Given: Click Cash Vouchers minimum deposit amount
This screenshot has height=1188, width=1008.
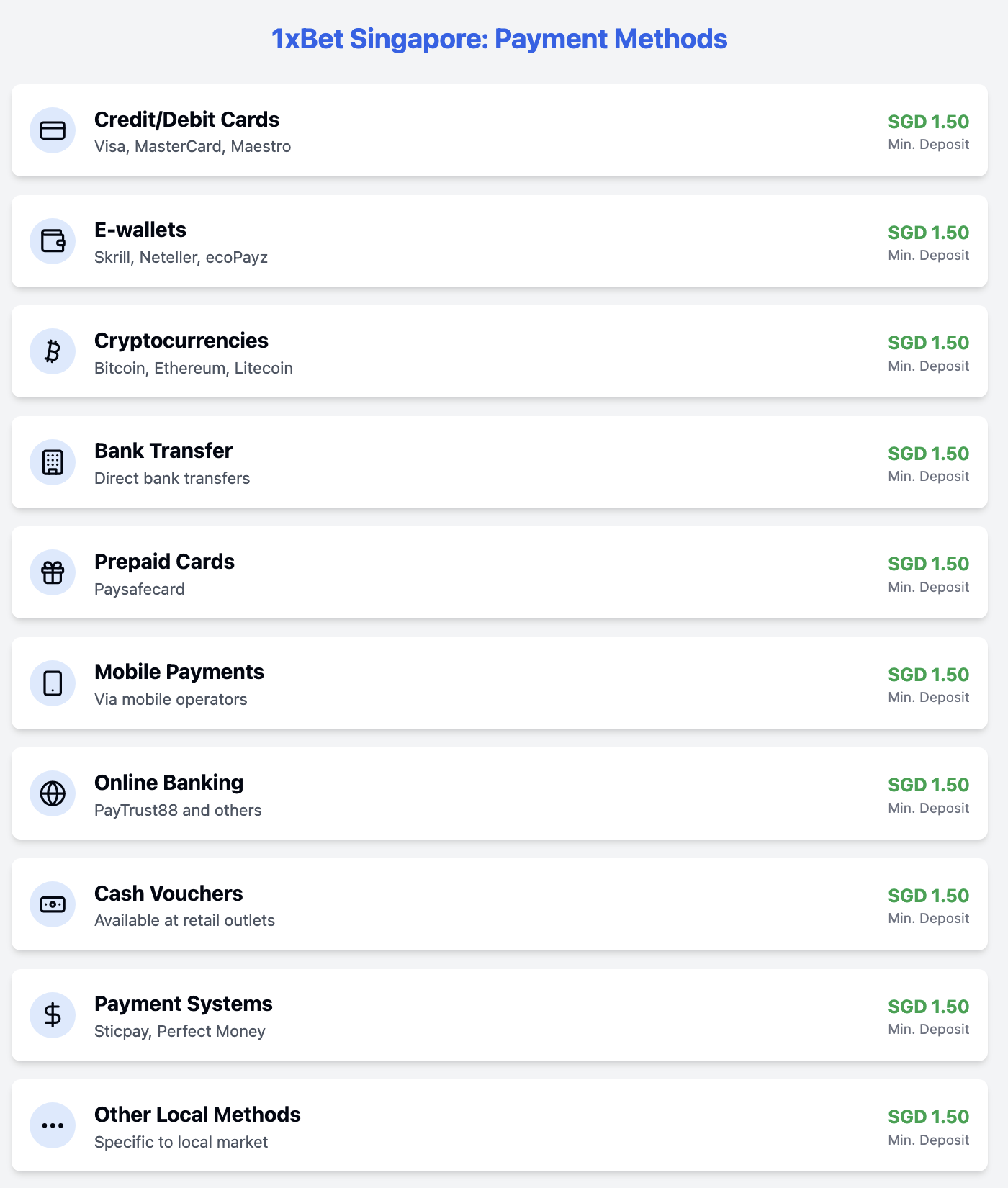Looking at the screenshot, I should point(928,896).
